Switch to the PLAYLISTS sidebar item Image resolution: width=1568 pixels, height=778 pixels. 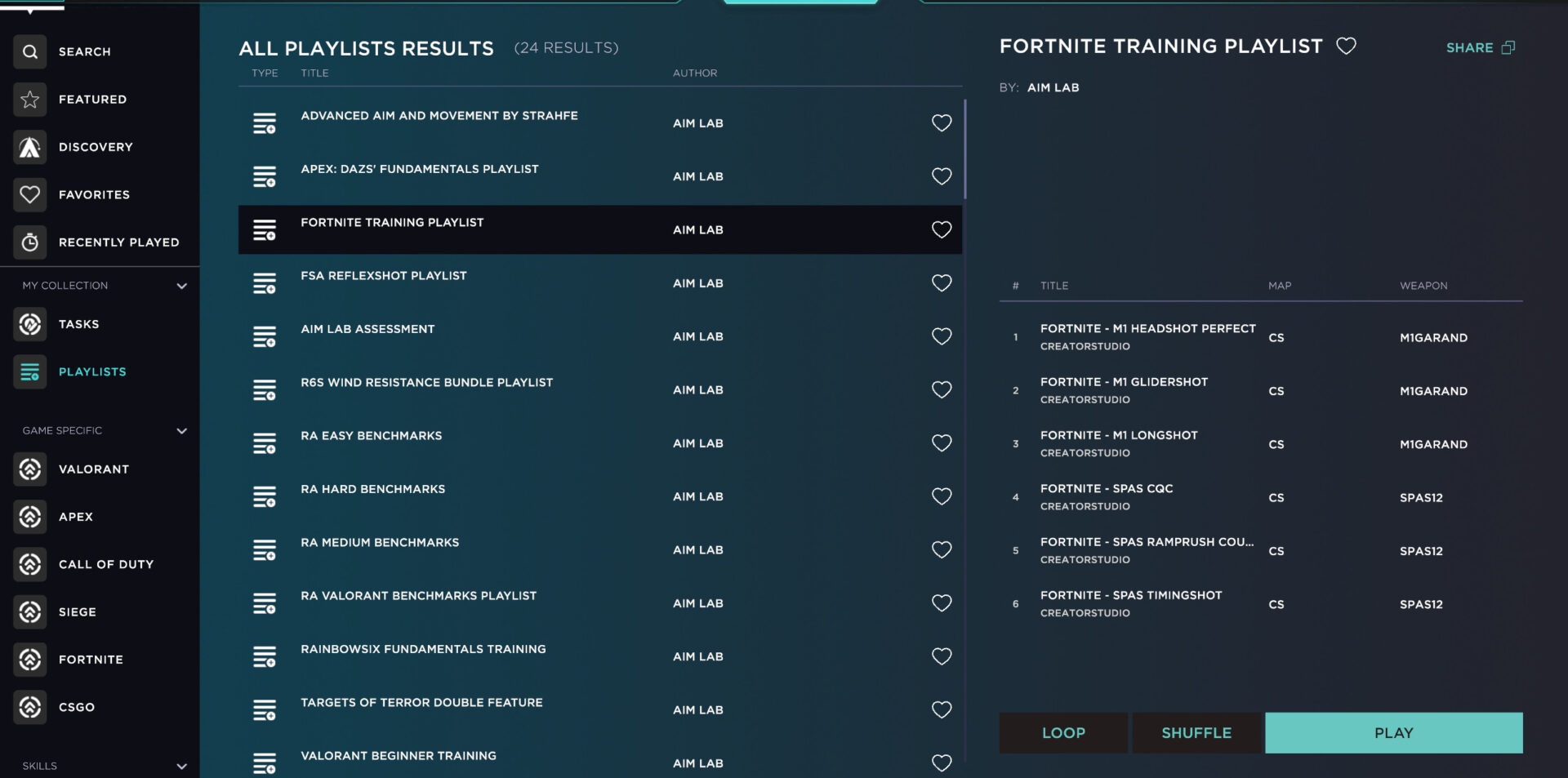click(29, 371)
